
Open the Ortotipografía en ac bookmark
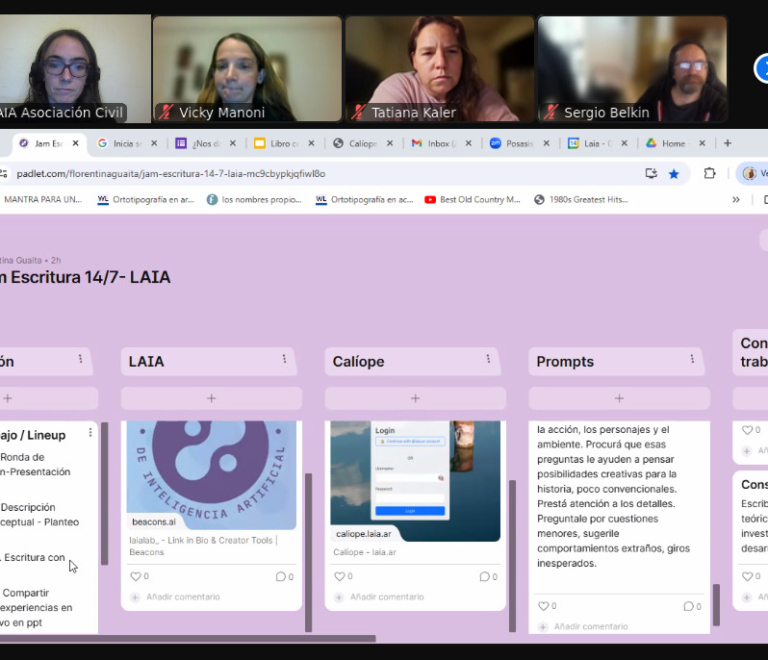click(x=364, y=200)
